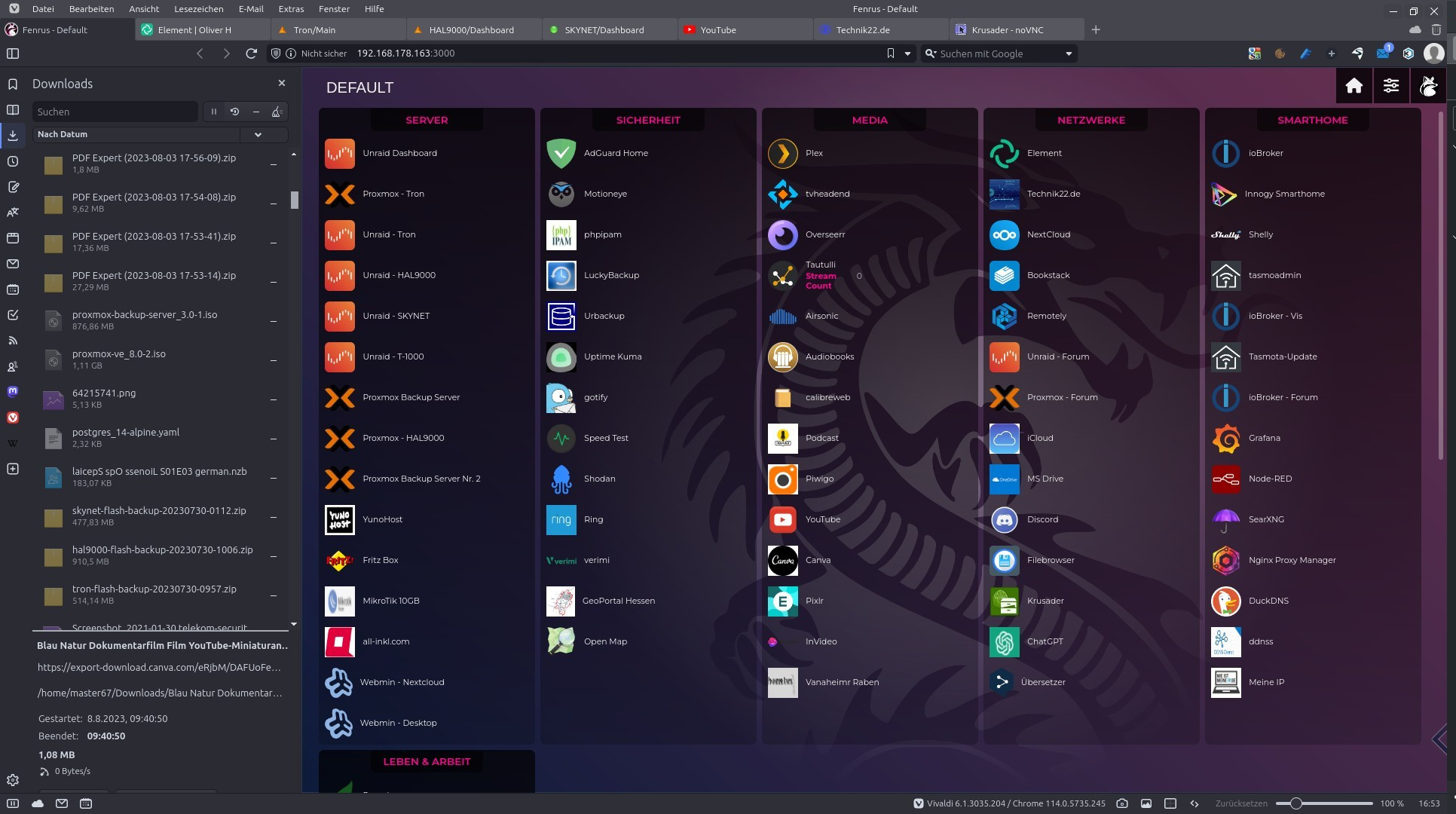
Task: Open the search engine dropdown arrow
Action: click(1068, 54)
